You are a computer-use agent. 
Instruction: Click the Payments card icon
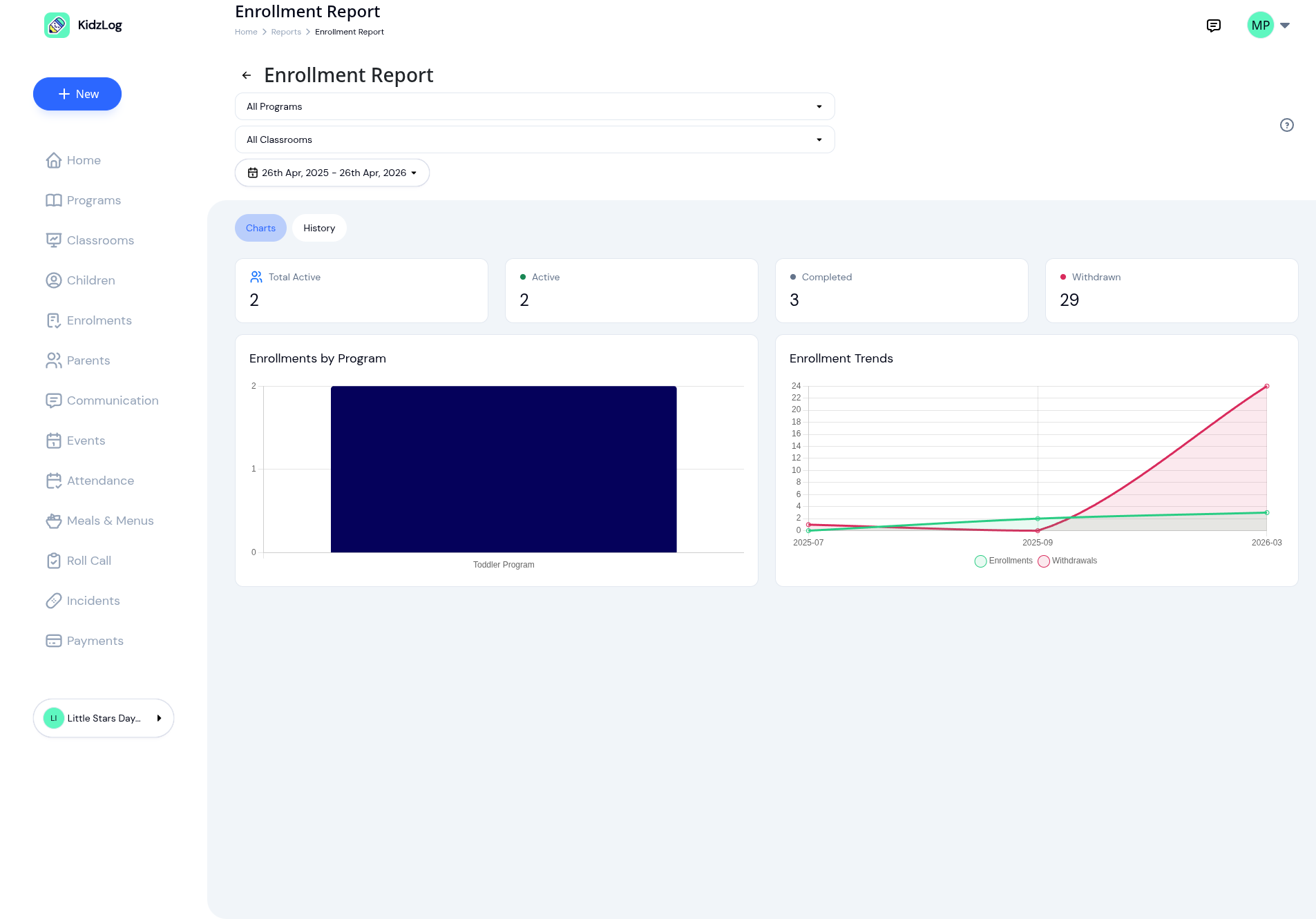tap(54, 641)
